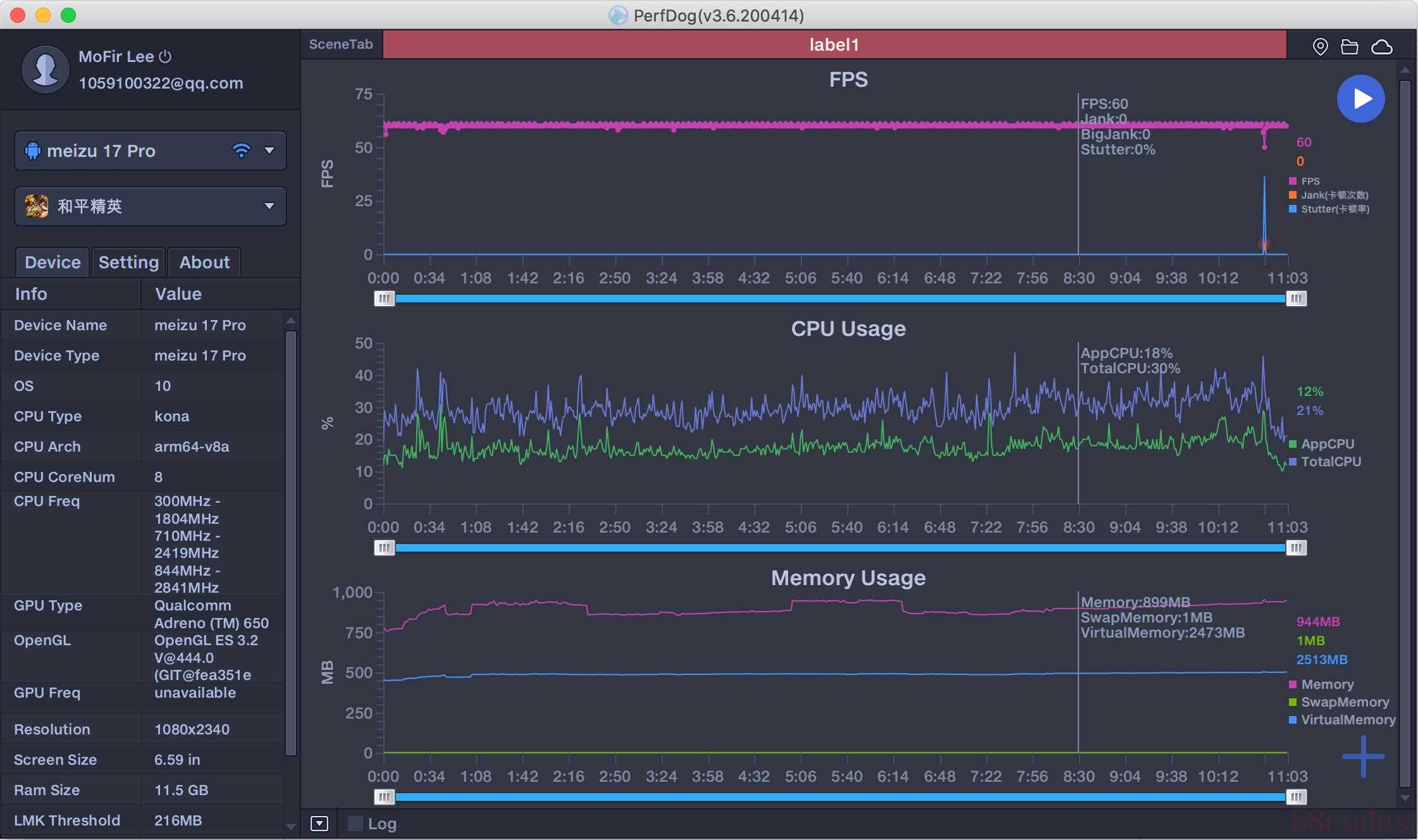The image size is (1418, 840).
Task: Select the Device Type row
Action: pyautogui.click(x=143, y=355)
